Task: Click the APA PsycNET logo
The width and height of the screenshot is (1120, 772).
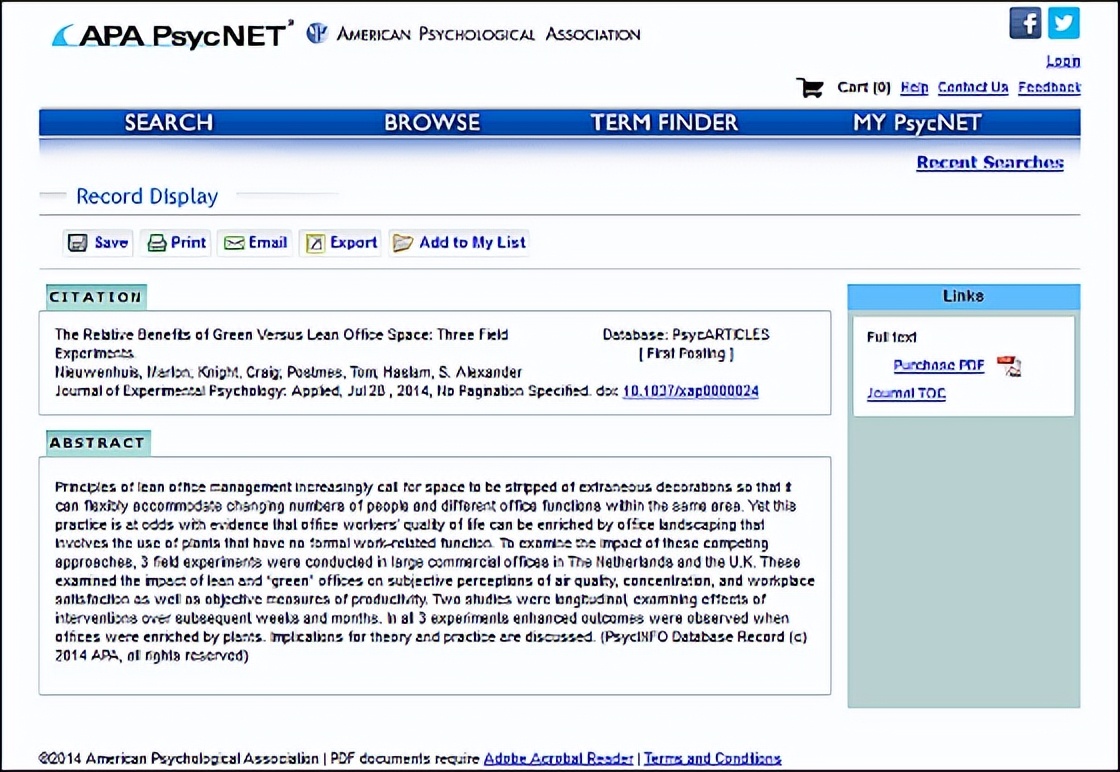Action: (172, 34)
